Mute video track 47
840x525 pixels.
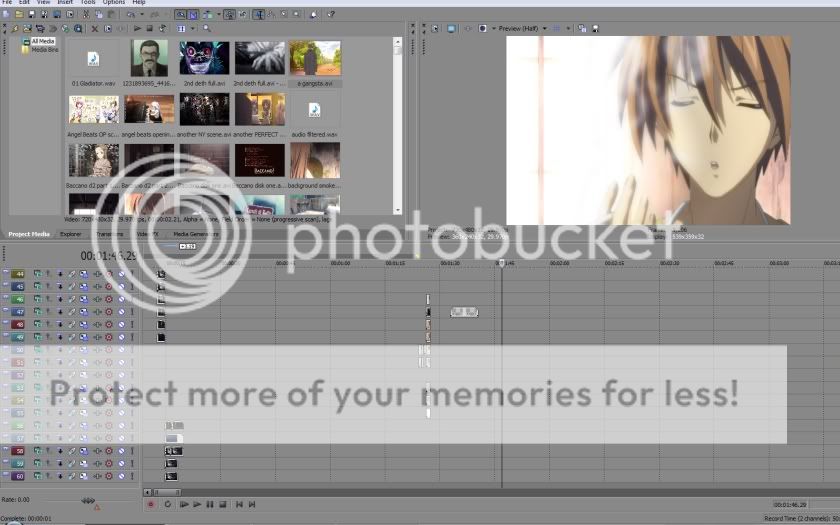[x=122, y=312]
